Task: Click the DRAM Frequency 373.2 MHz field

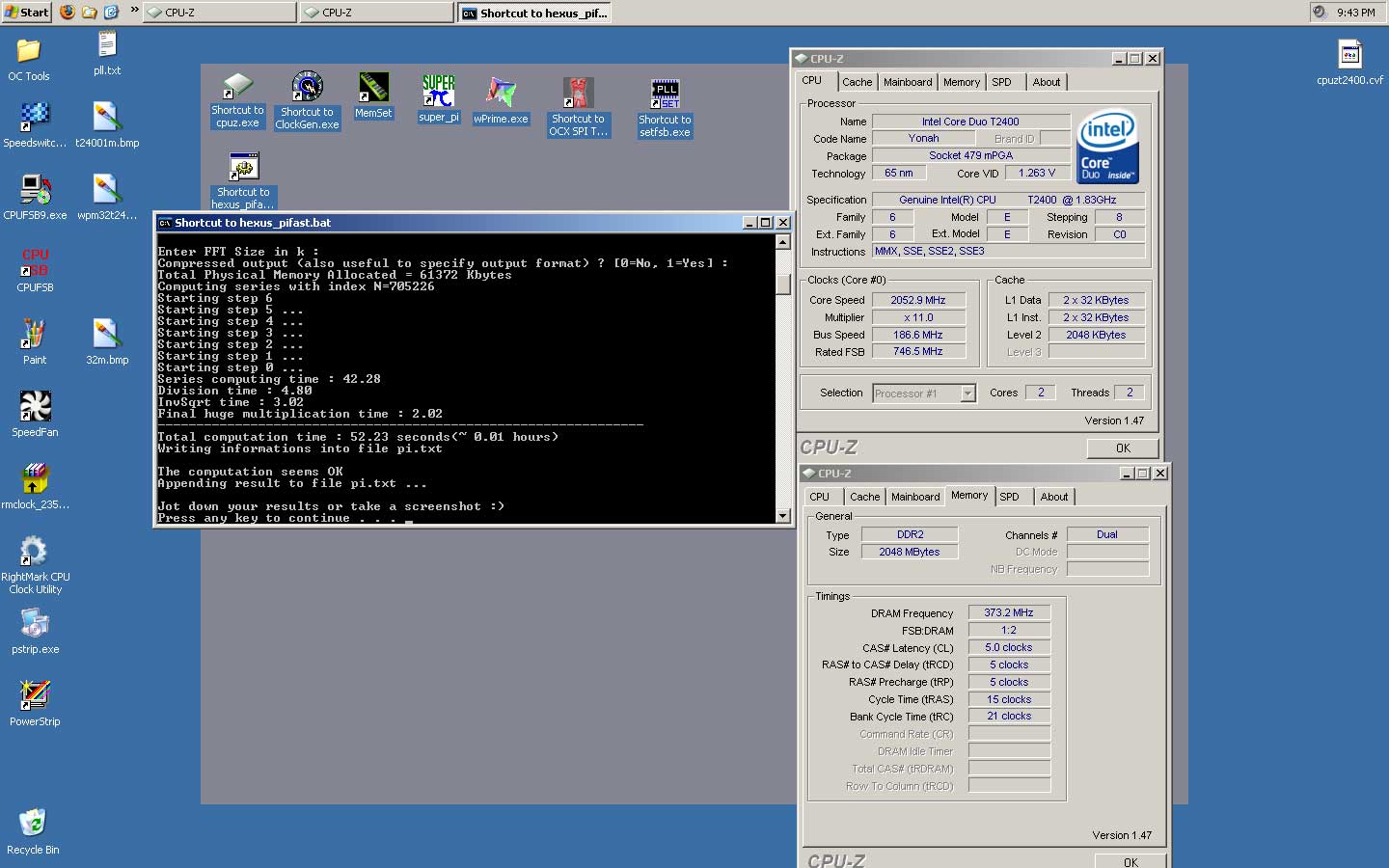Action: 1009,612
